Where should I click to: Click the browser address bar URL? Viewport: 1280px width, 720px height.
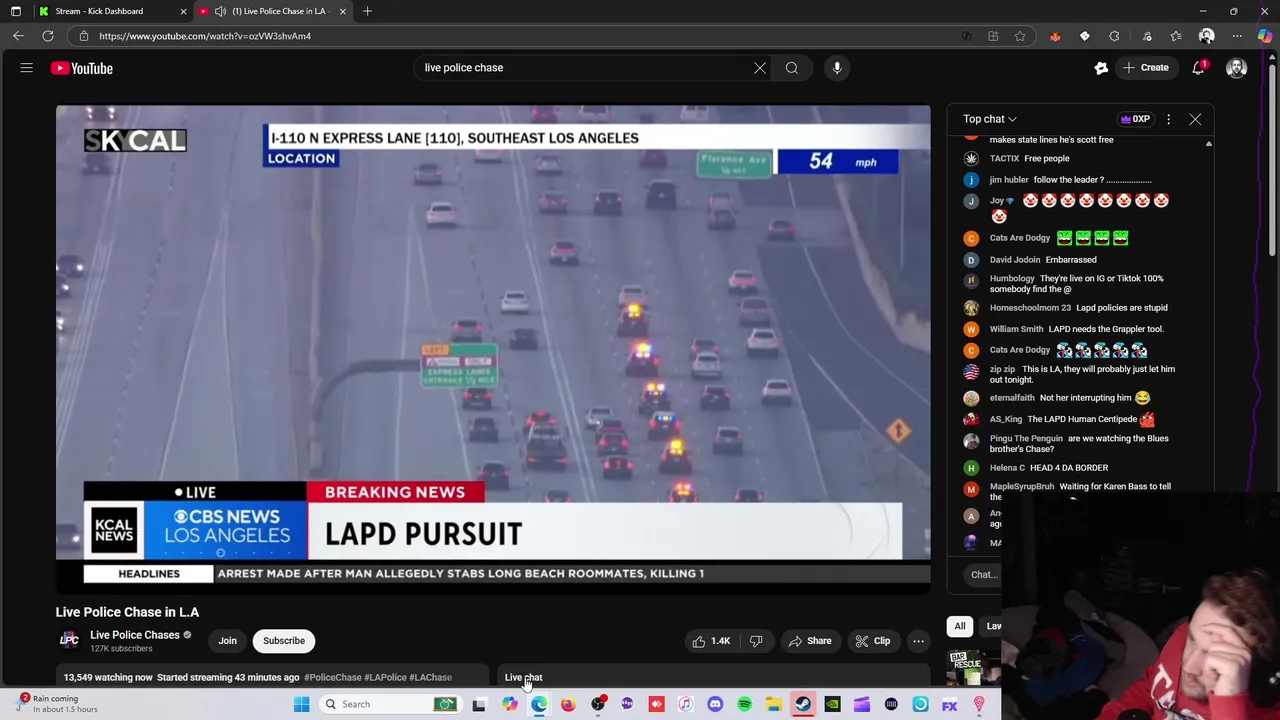coord(205,36)
